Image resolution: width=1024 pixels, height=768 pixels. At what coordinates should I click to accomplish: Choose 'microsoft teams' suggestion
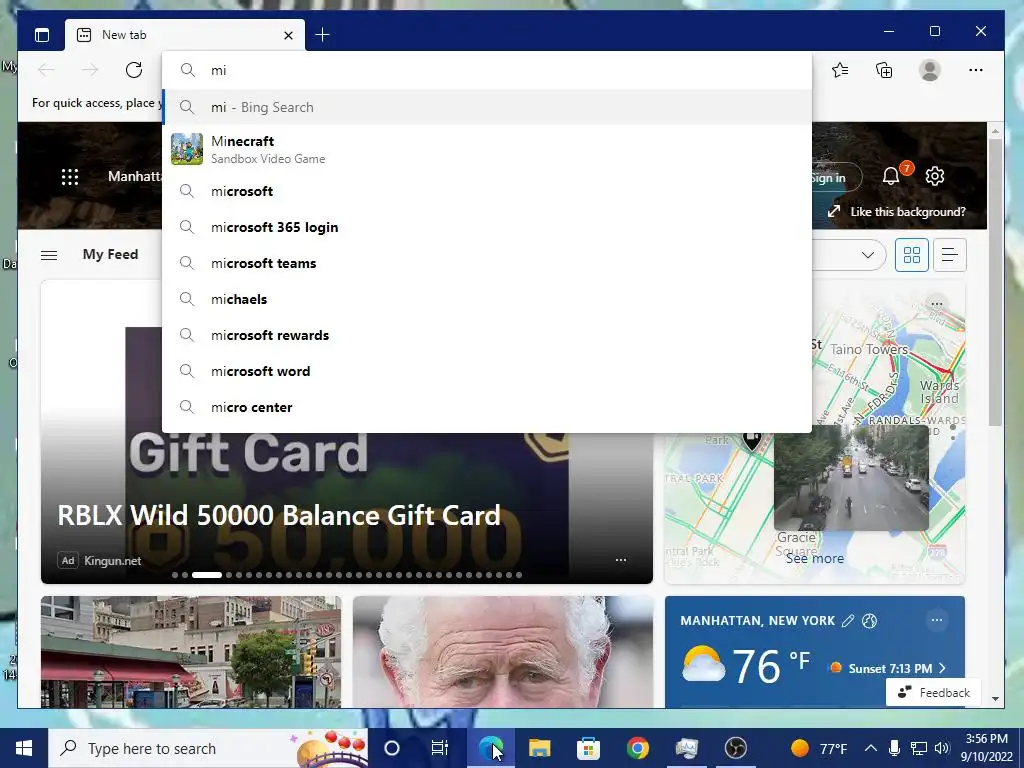pos(487,263)
